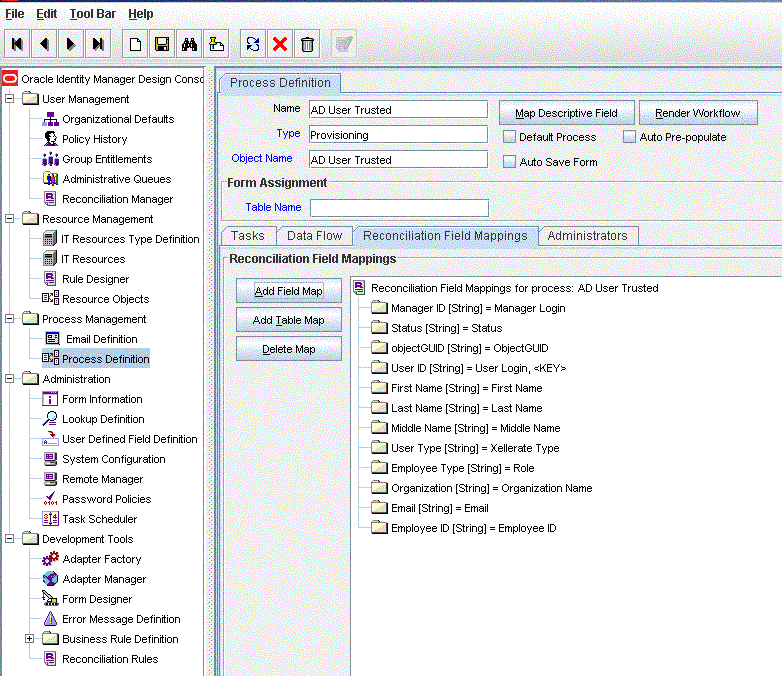Image resolution: width=782 pixels, height=676 pixels.
Task: Collapse the Development Tools tree node
Action: point(10,539)
